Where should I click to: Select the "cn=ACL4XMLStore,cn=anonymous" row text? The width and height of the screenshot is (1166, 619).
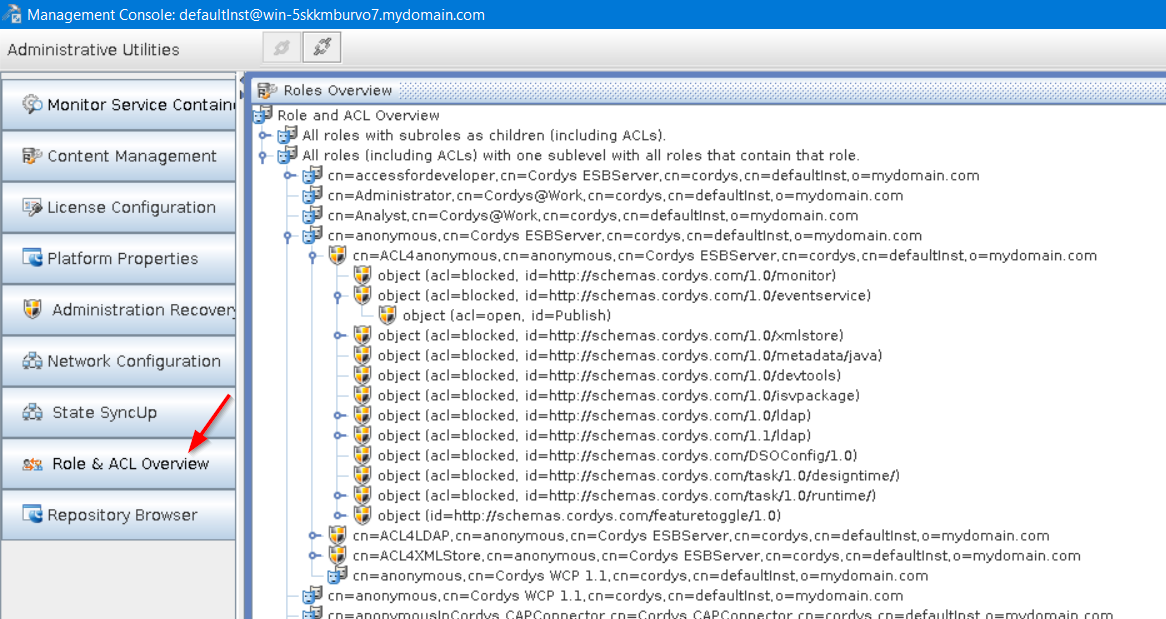[717, 556]
